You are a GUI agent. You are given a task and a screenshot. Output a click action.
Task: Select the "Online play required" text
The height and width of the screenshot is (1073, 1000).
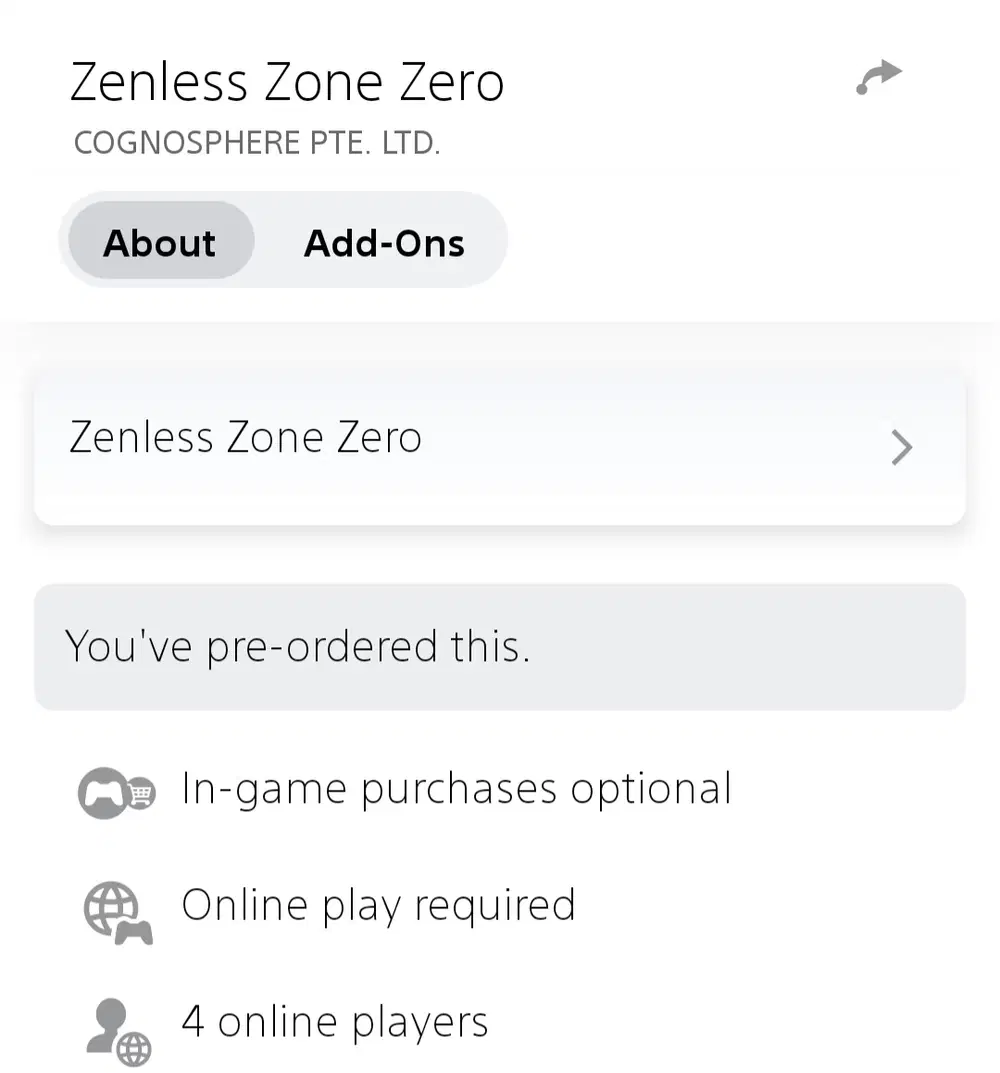point(378,905)
